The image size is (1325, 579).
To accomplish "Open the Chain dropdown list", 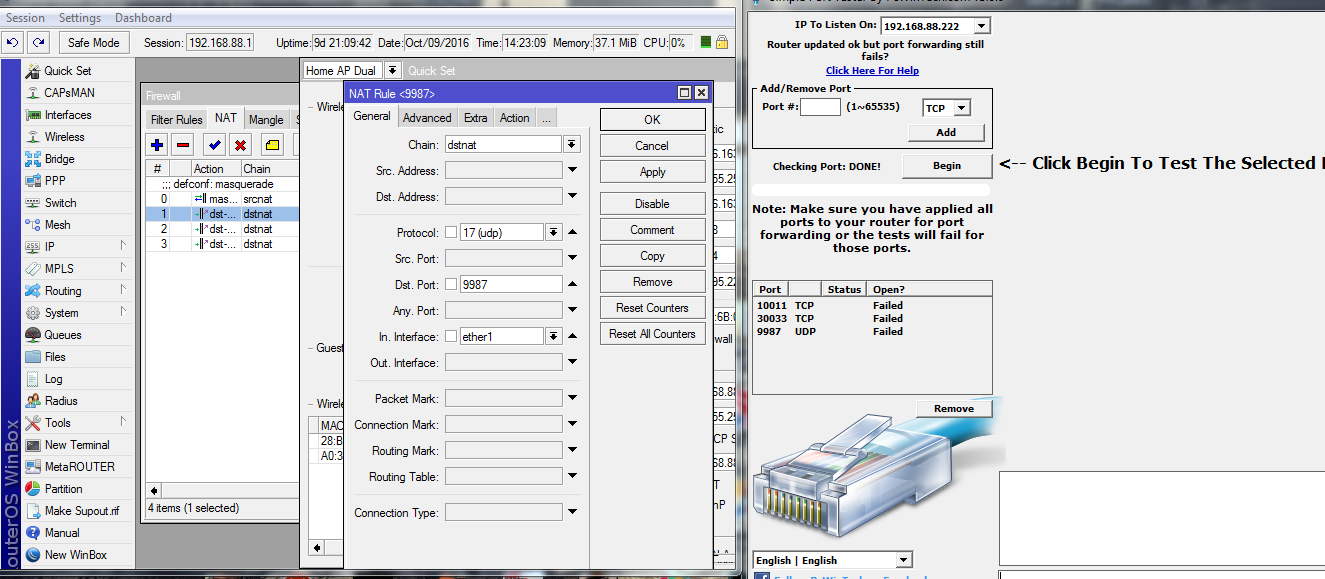I will coord(571,145).
